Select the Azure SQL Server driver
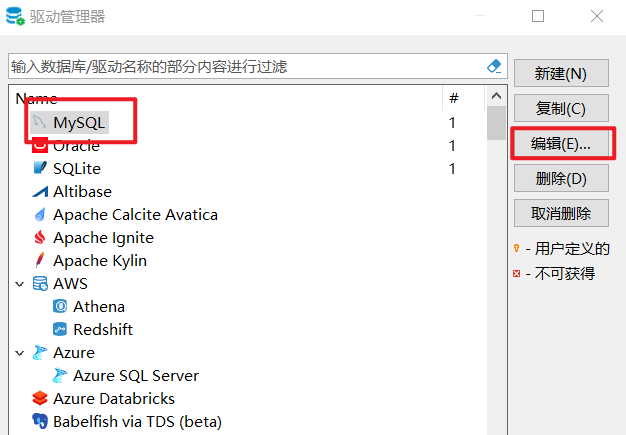 [x=136, y=376]
